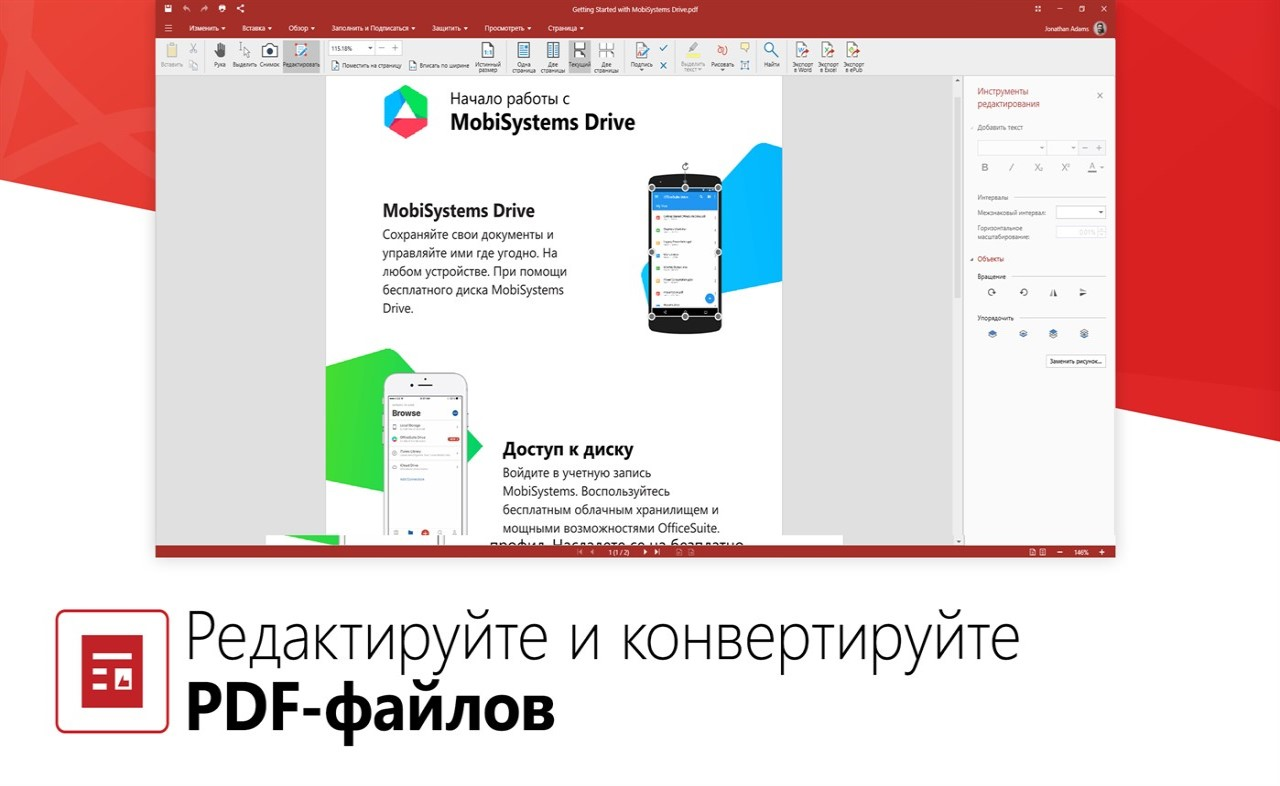Click the Undo arrow in the title bar
The width and height of the screenshot is (1280, 786).
186,8
